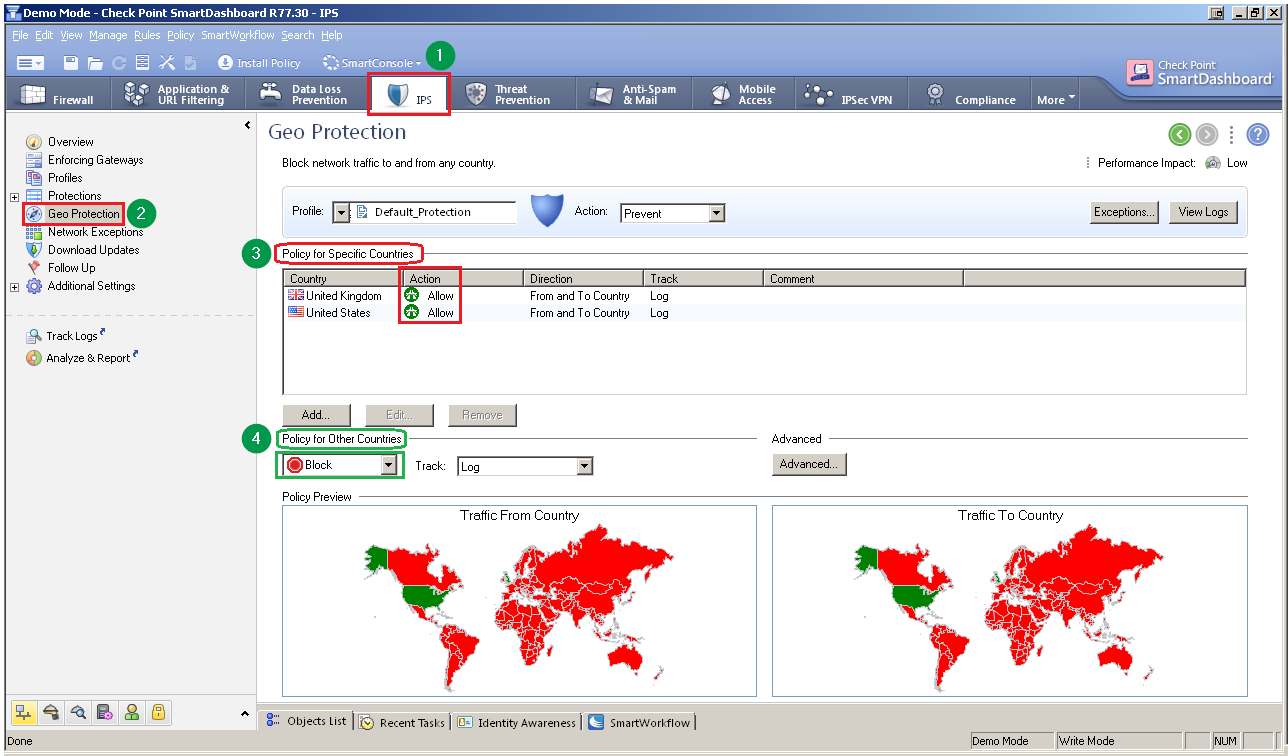Viewport: 1288px width, 756px height.
Task: Open the Policy menu
Action: [180, 35]
